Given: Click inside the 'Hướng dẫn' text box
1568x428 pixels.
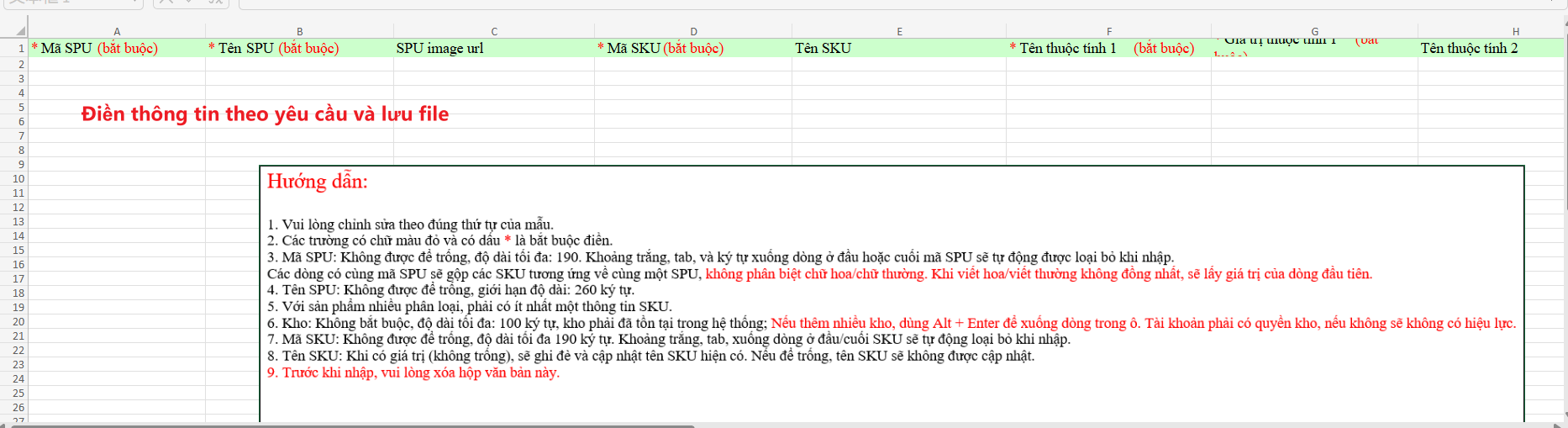Looking at the screenshot, I should [891, 395].
